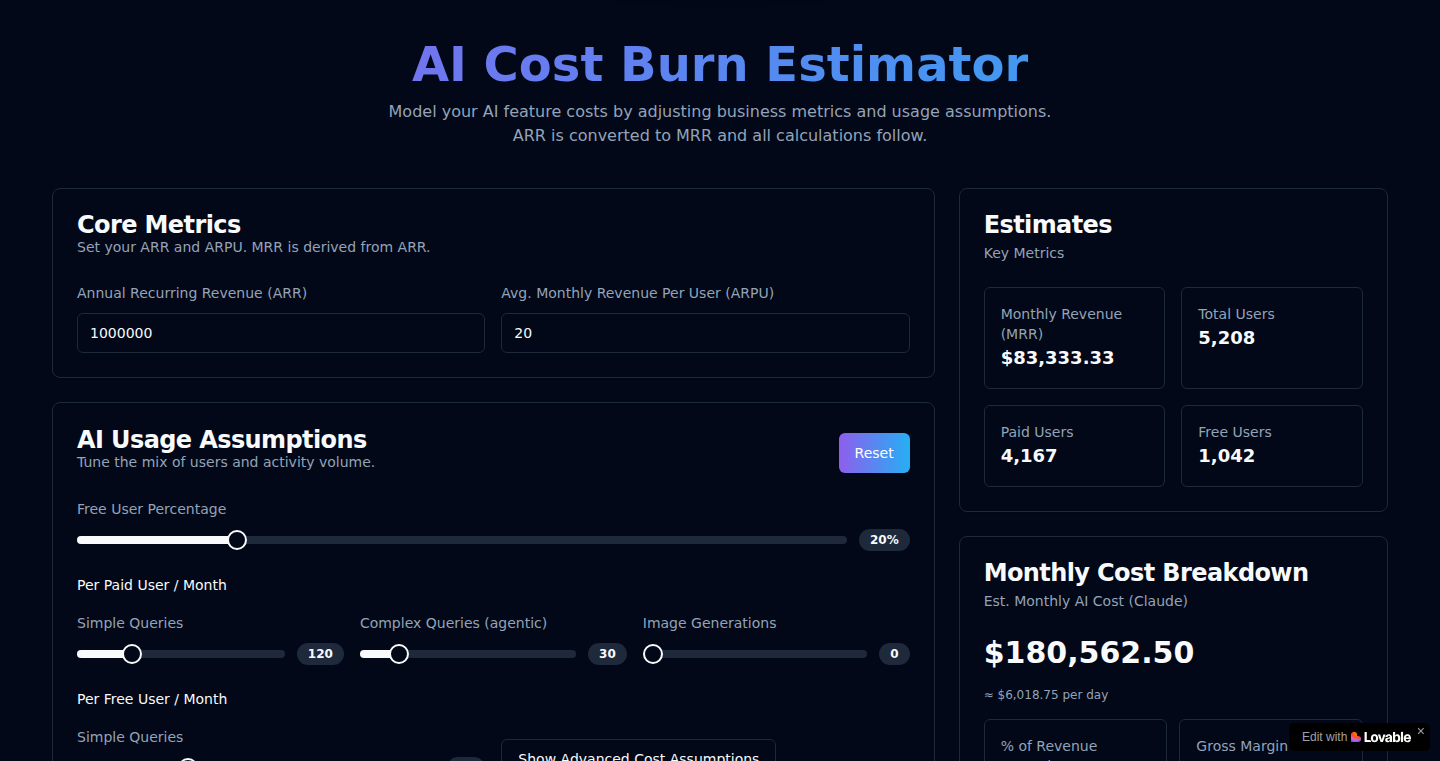Click the % of Revenue card label
The image size is (1440, 761).
(x=1049, y=746)
